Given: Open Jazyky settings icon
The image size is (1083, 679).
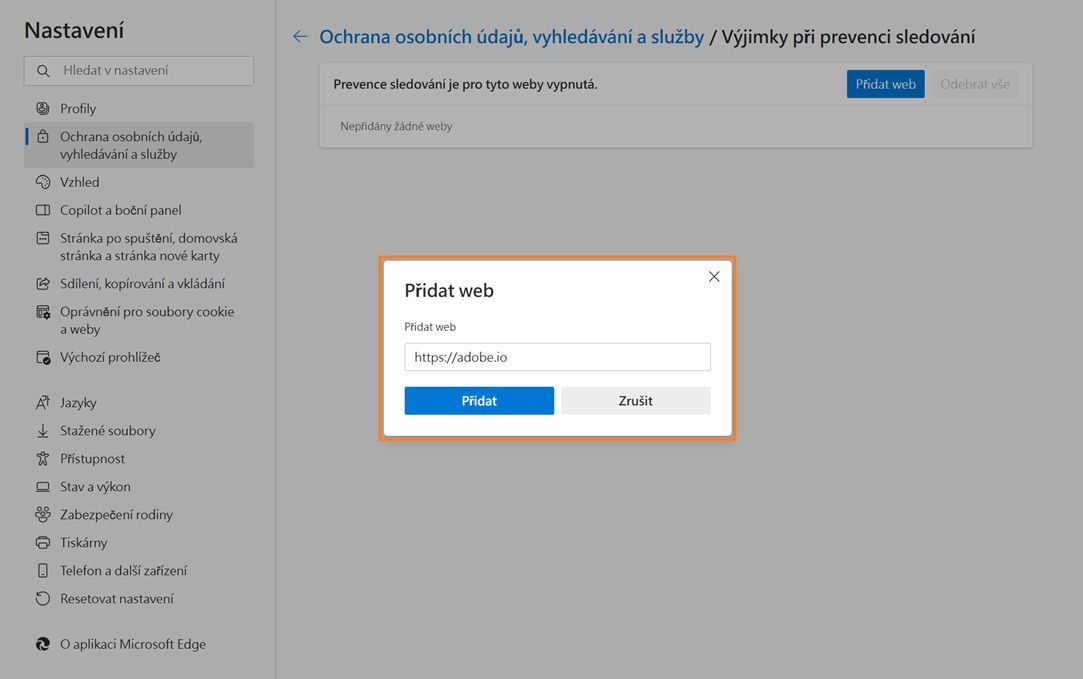Looking at the screenshot, I should (41, 402).
